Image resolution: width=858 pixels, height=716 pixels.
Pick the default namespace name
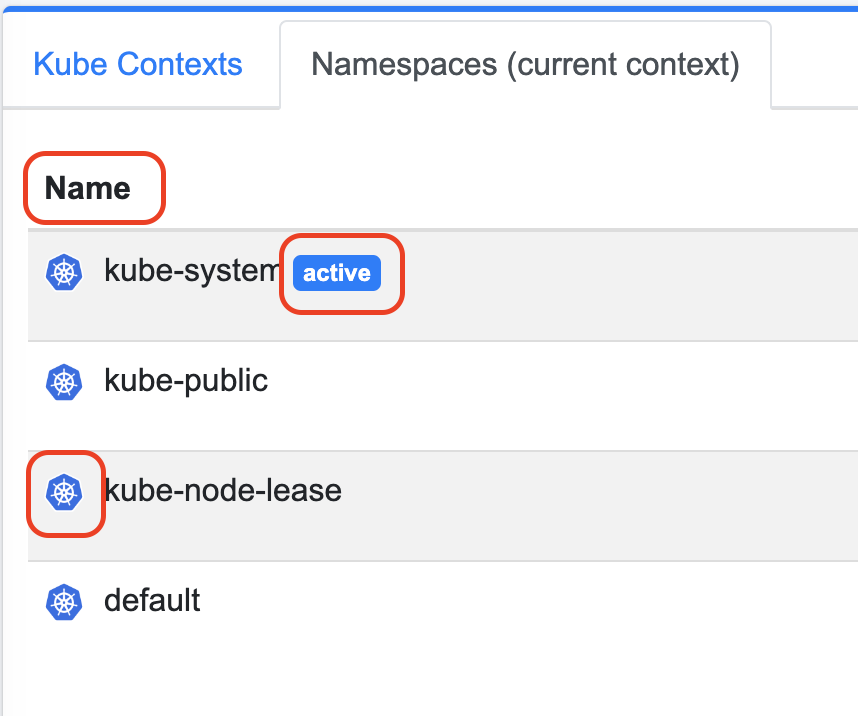point(152,601)
